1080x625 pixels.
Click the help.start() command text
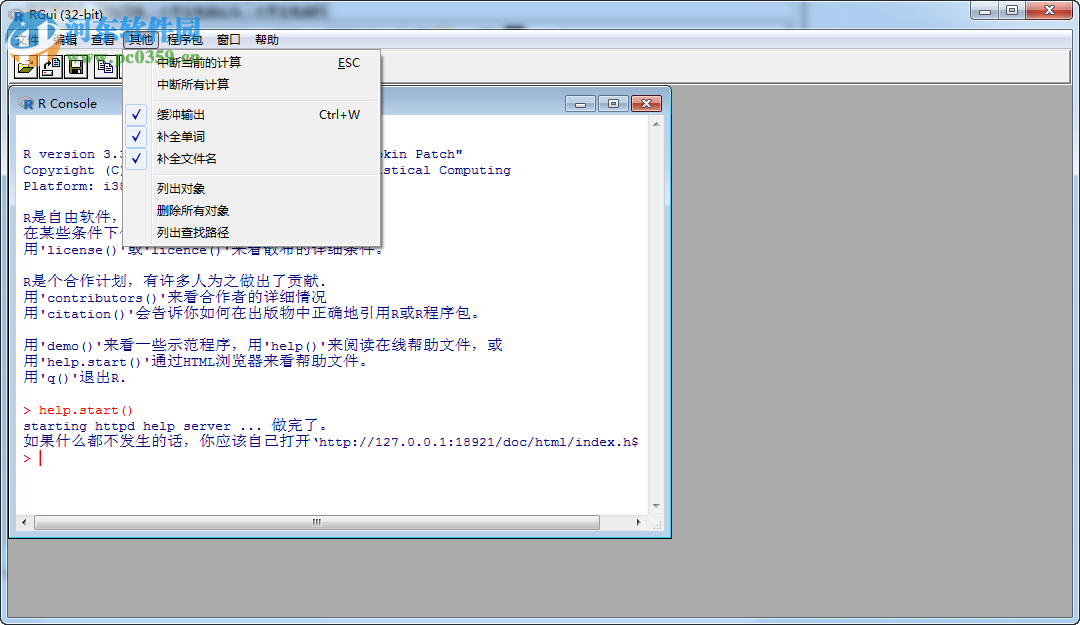[x=85, y=411]
